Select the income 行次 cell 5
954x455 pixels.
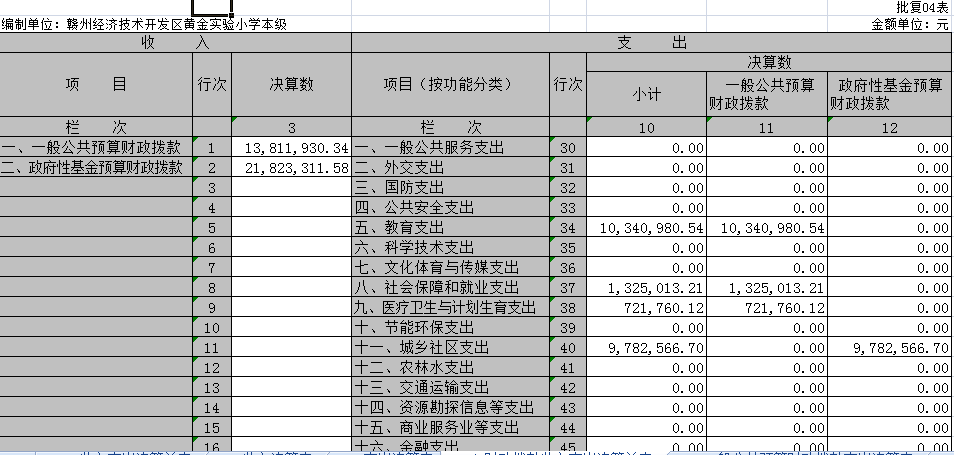click(212, 228)
